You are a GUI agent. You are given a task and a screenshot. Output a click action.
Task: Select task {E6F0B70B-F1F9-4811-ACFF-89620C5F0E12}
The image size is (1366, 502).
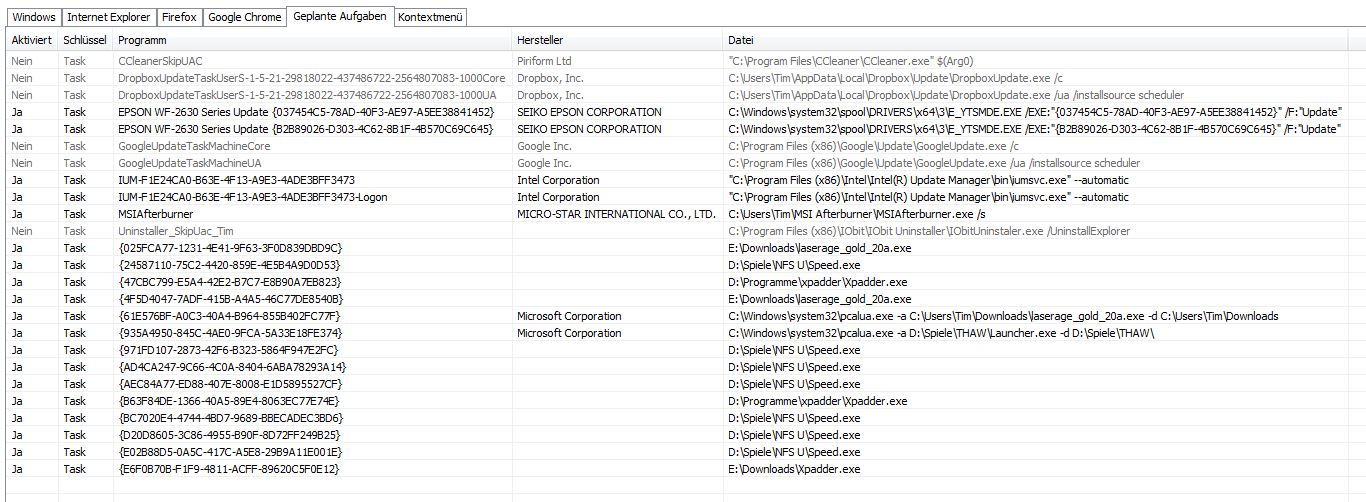click(x=686, y=468)
